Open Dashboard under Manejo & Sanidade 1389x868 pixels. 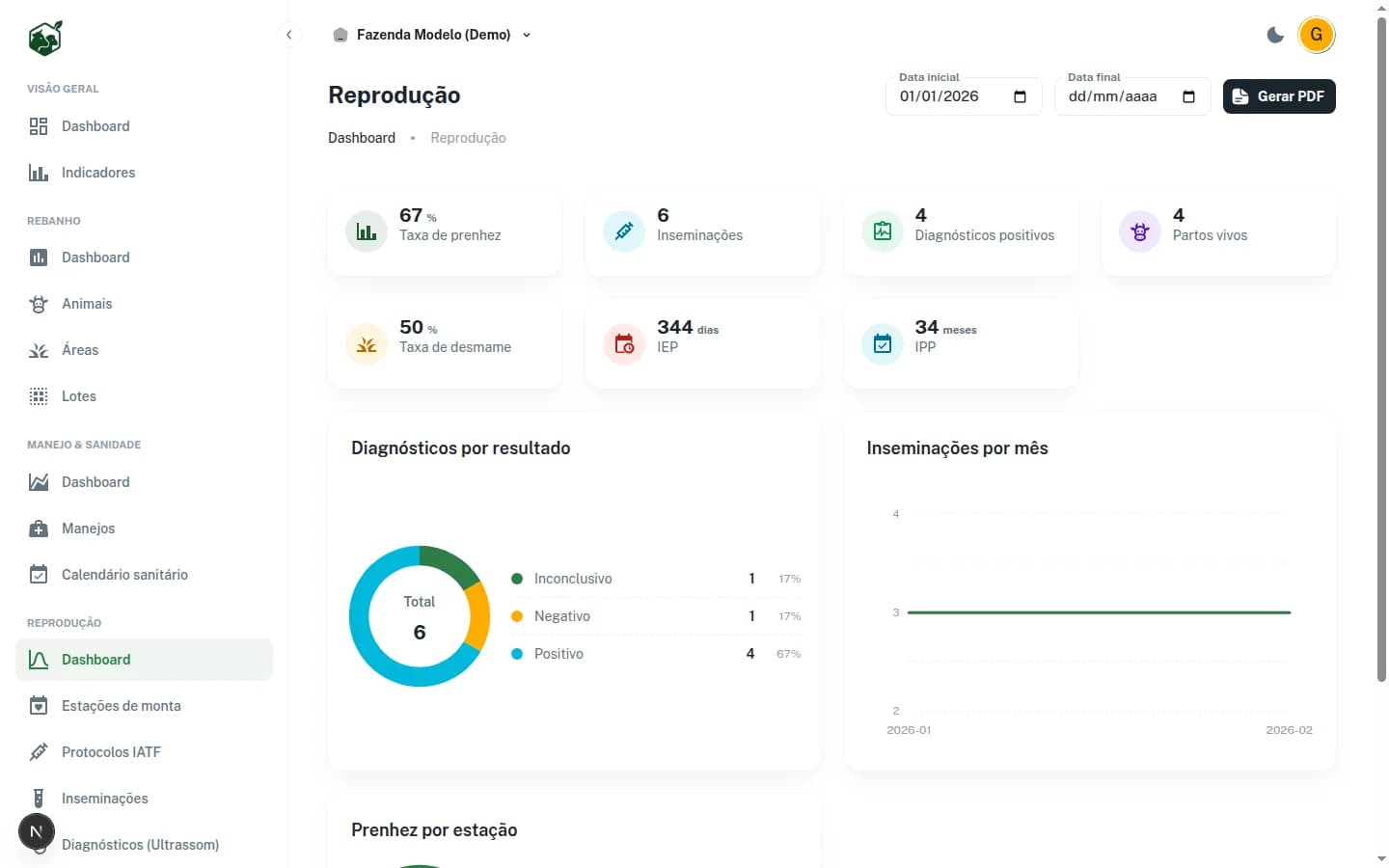click(144, 482)
